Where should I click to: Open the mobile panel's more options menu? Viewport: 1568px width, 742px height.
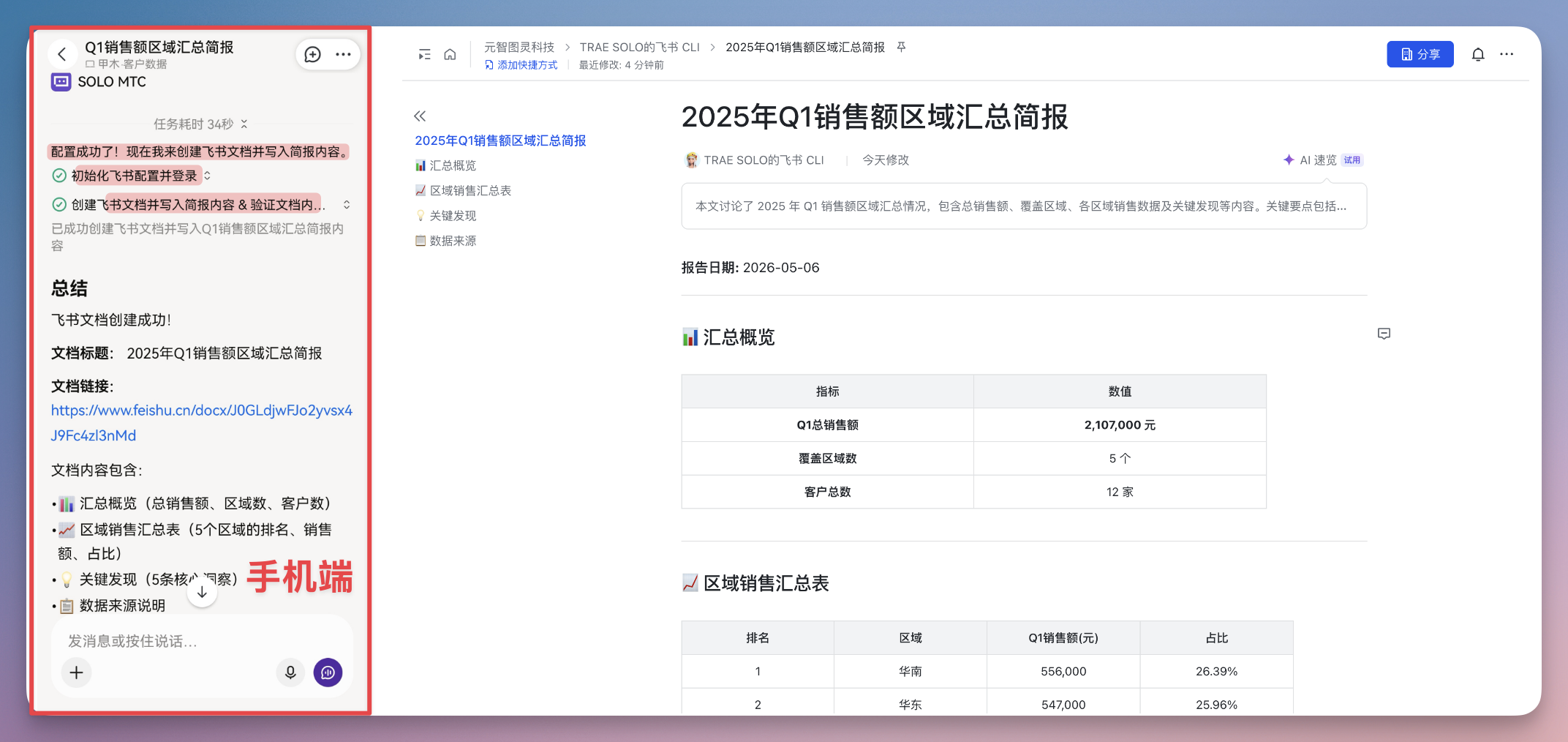[x=343, y=54]
